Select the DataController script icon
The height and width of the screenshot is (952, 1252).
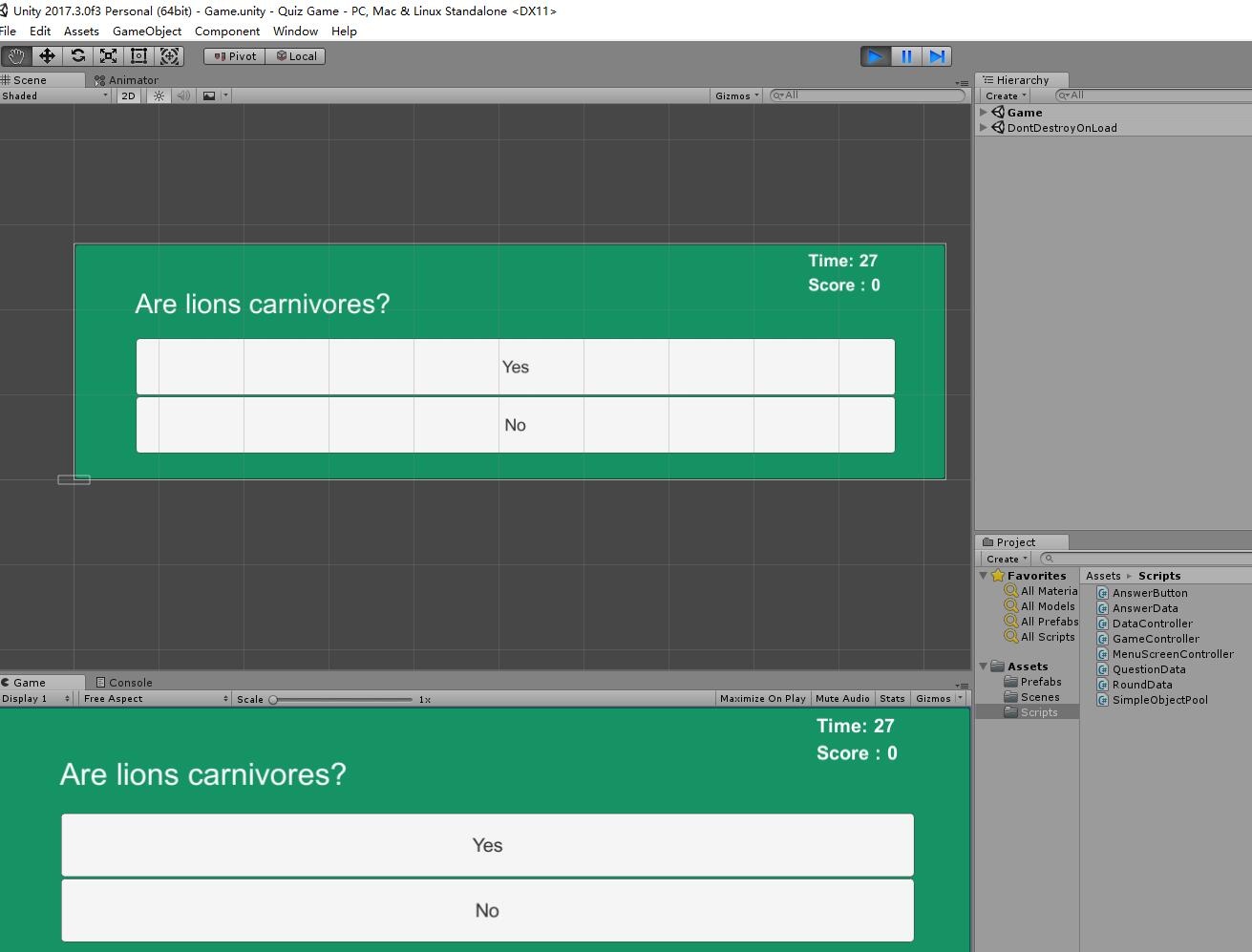(1103, 624)
